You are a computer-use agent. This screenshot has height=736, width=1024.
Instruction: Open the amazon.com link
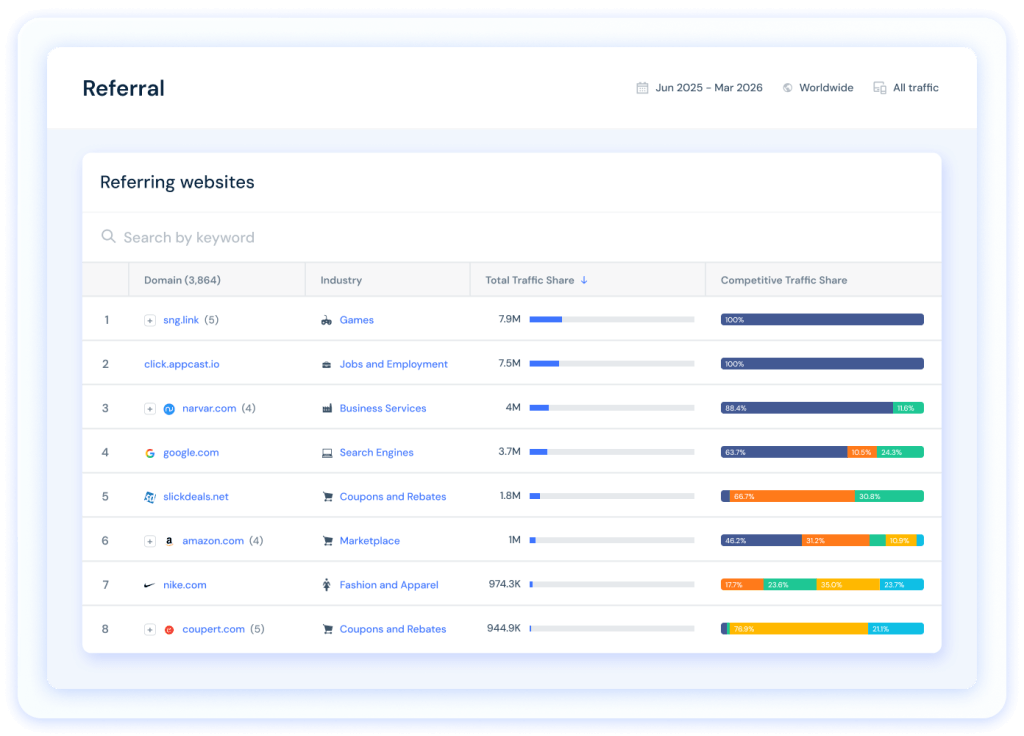[x=213, y=541]
